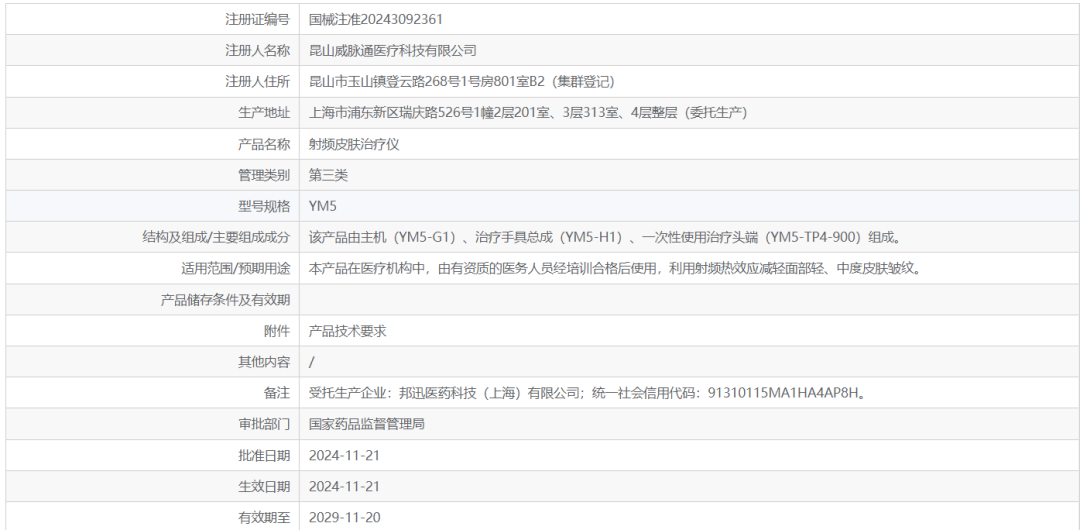The image size is (1080, 530).
Task: Select production address starting 上海市浦东新区瑞庆路526号
Action: [528, 113]
